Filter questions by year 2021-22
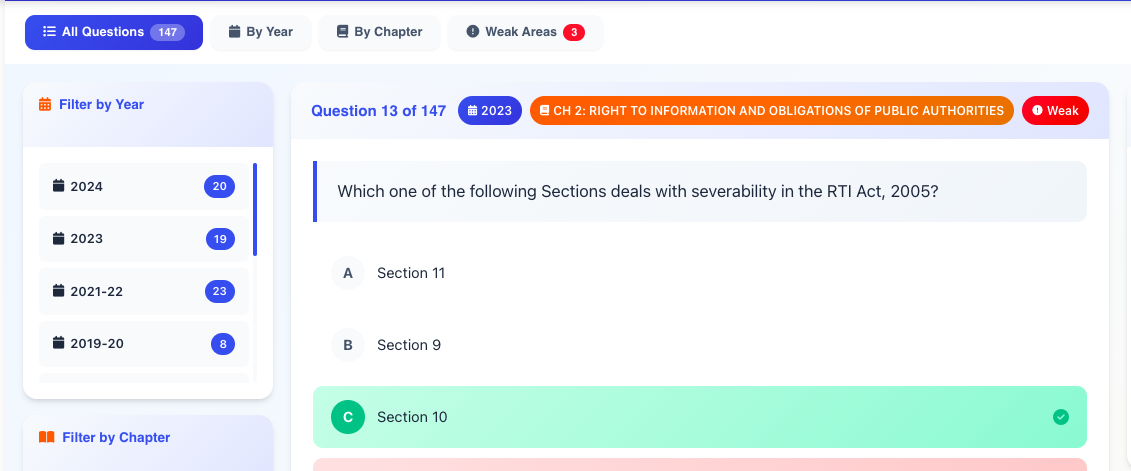 (144, 291)
